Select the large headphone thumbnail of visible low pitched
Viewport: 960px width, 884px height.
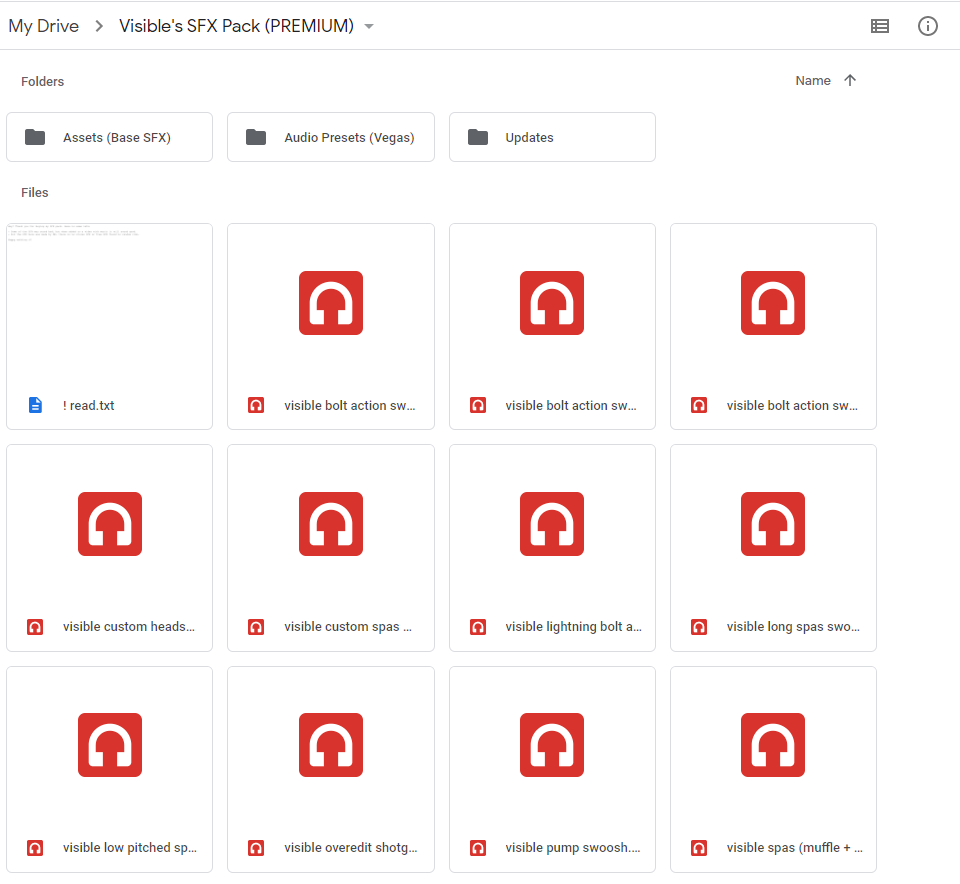click(x=110, y=745)
